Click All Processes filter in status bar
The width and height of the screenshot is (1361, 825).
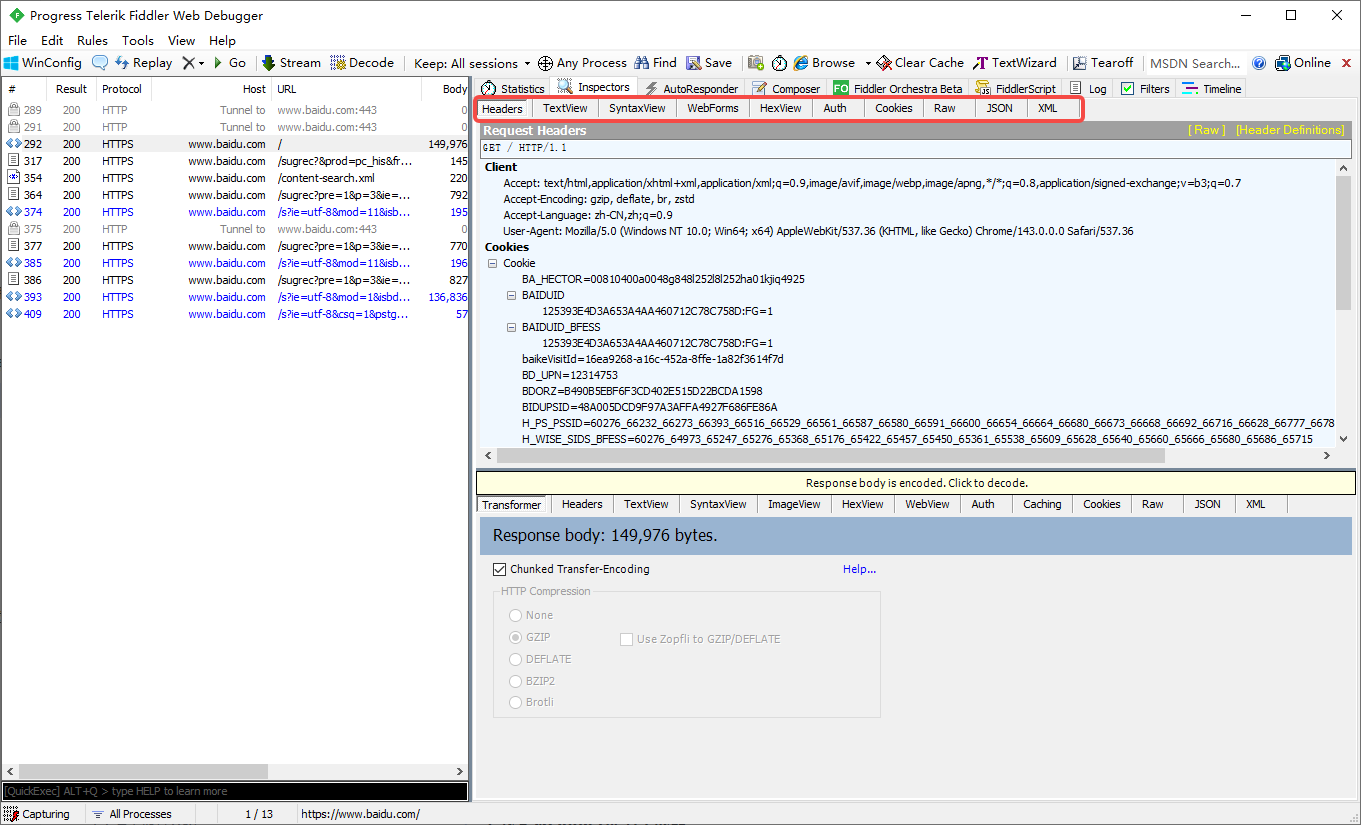(x=131, y=814)
